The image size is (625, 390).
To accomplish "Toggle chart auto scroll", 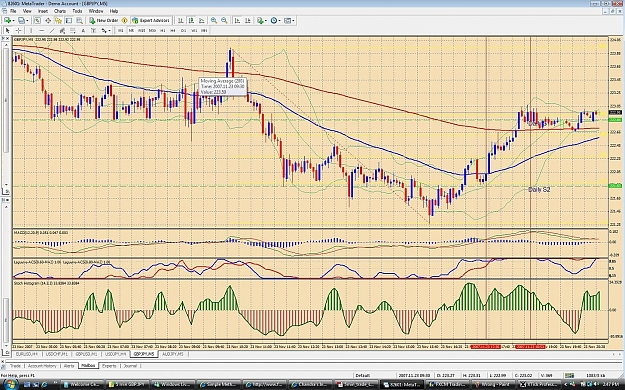I will pos(237,20).
